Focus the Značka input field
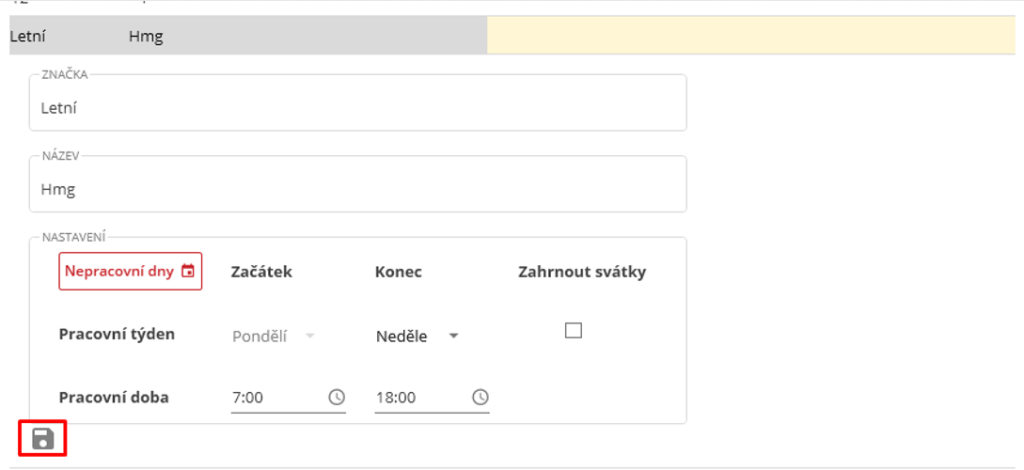 [x=357, y=108]
